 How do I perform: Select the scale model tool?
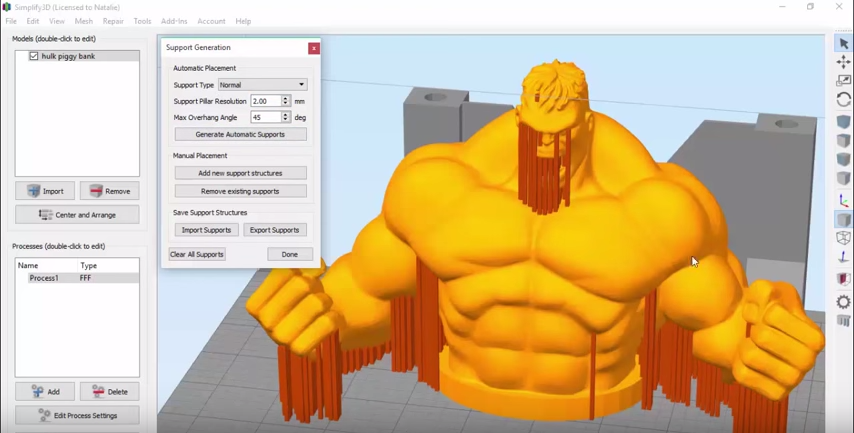click(843, 81)
